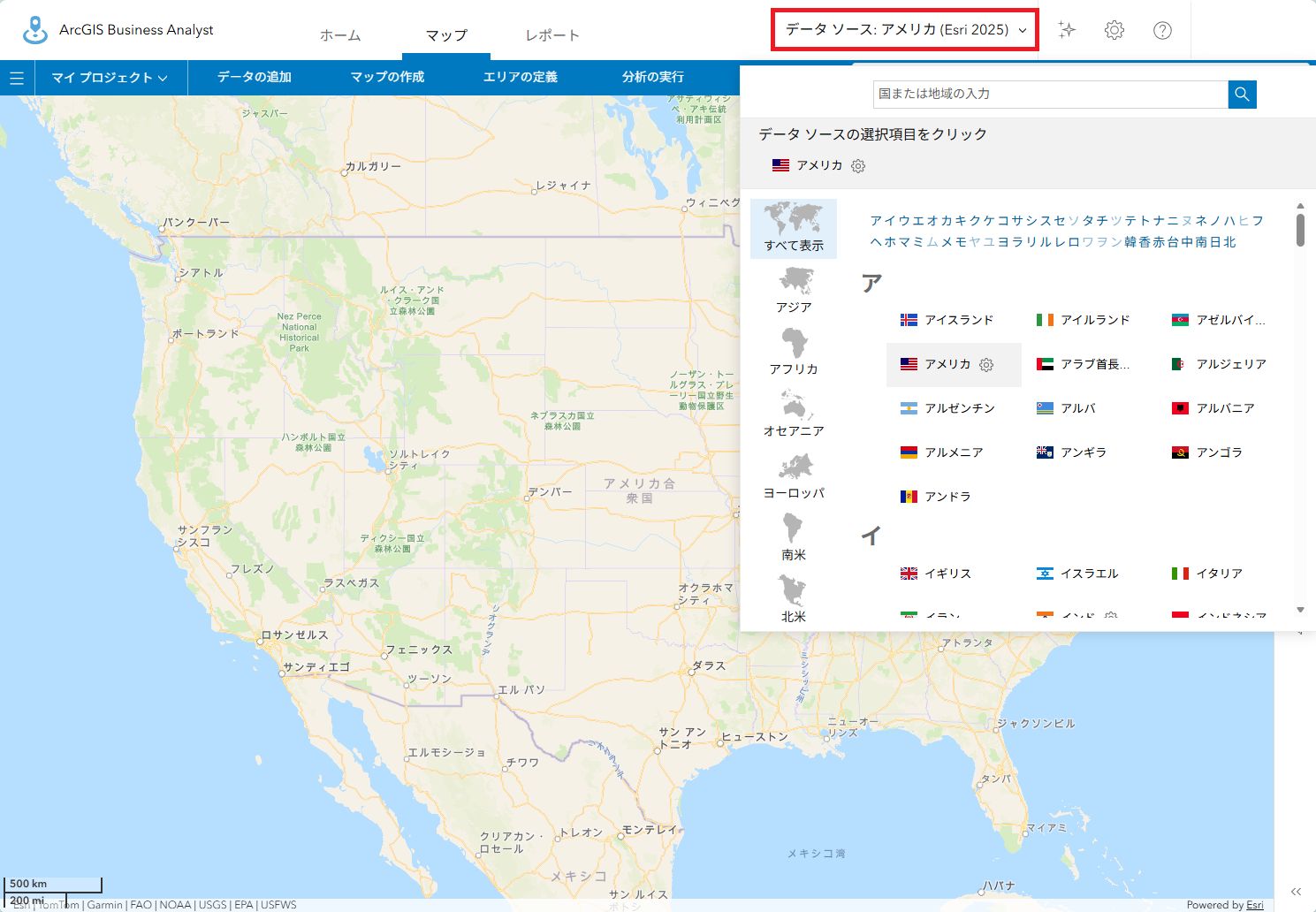Select the ヨーロッパ continent filter
Viewport: 1316px width, 912px height.
pyautogui.click(x=794, y=476)
